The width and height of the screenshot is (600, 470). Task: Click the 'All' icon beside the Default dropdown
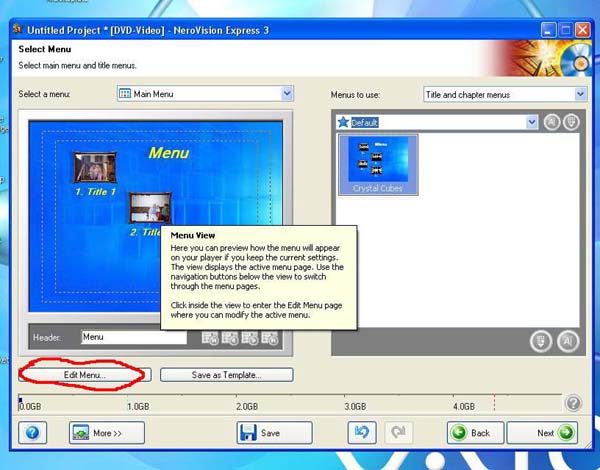click(551, 122)
